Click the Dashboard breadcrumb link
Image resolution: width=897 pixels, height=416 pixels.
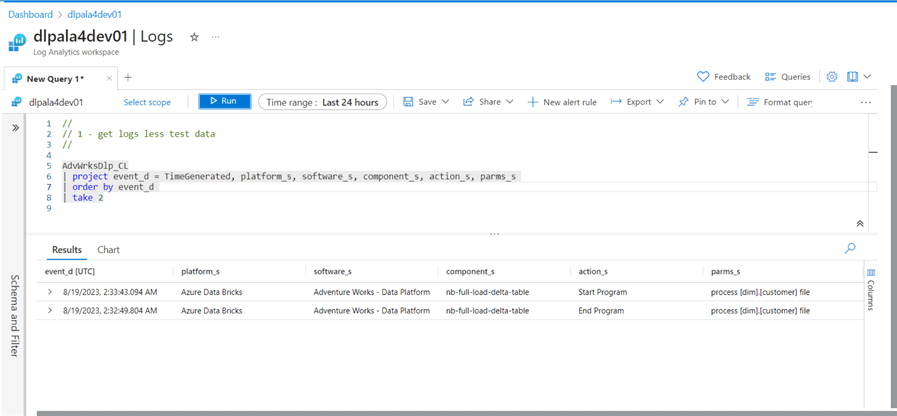(x=30, y=14)
